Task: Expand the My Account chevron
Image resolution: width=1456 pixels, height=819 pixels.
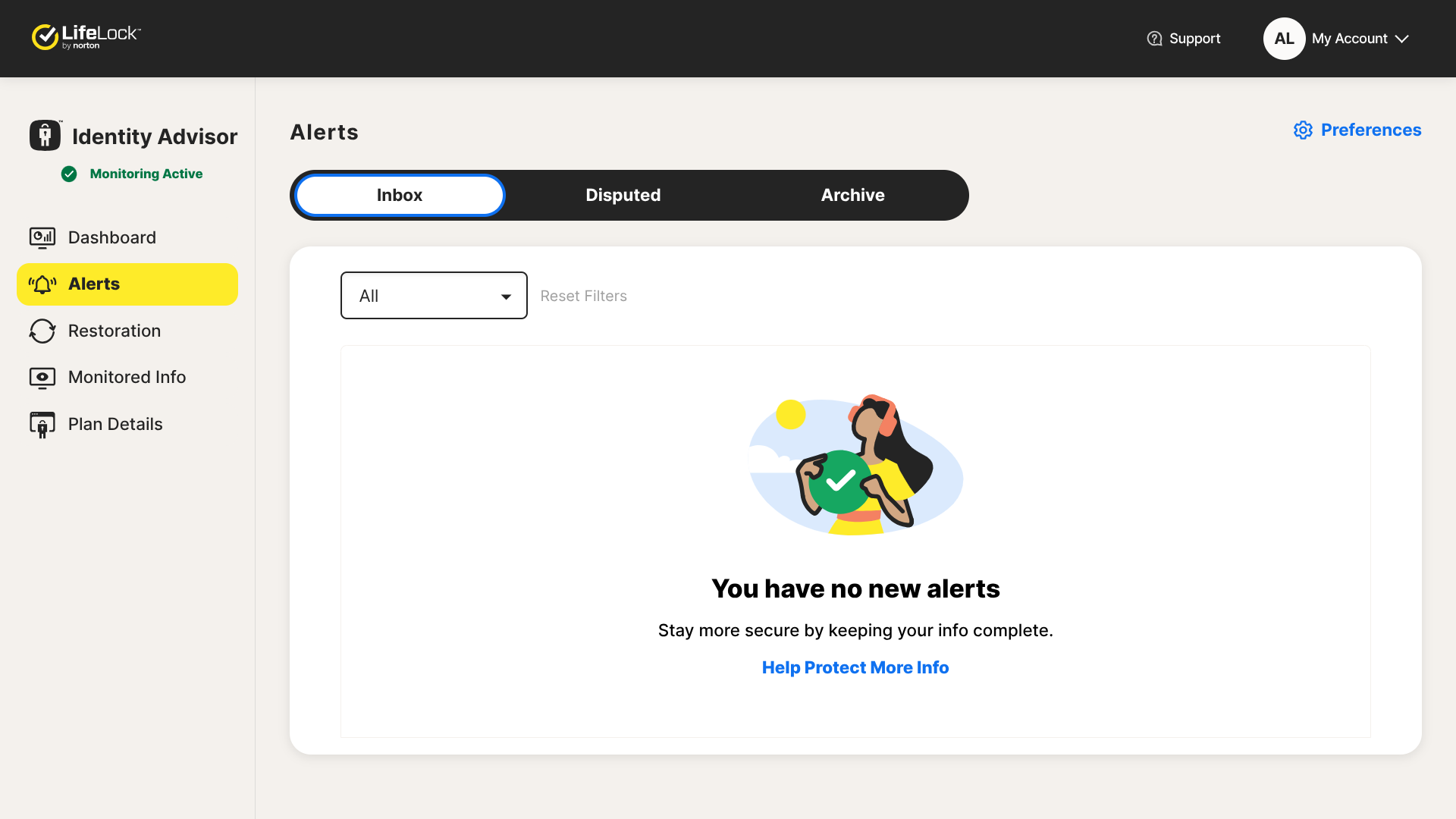Action: [1401, 39]
